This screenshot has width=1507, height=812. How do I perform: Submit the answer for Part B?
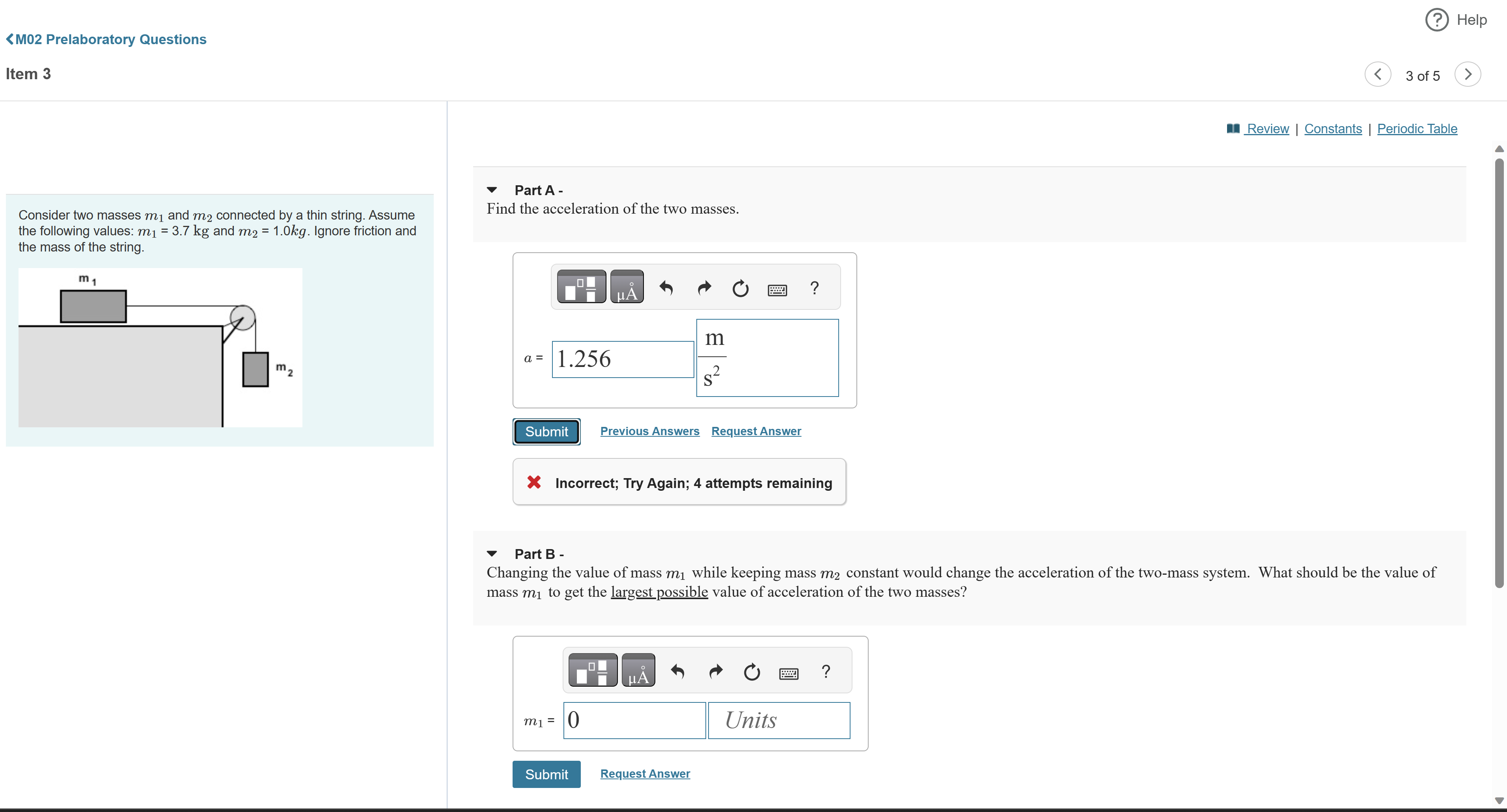tap(546, 773)
